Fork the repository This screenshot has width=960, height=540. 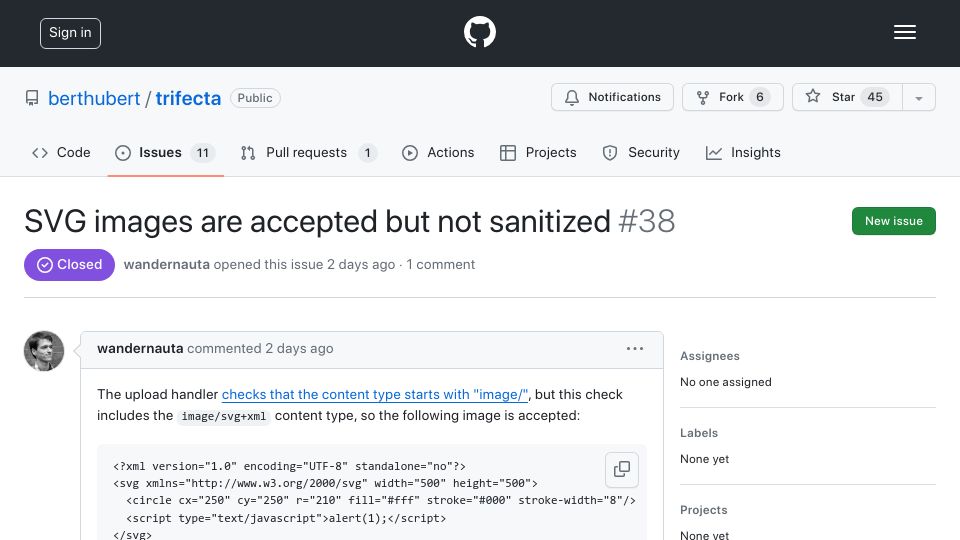(733, 97)
